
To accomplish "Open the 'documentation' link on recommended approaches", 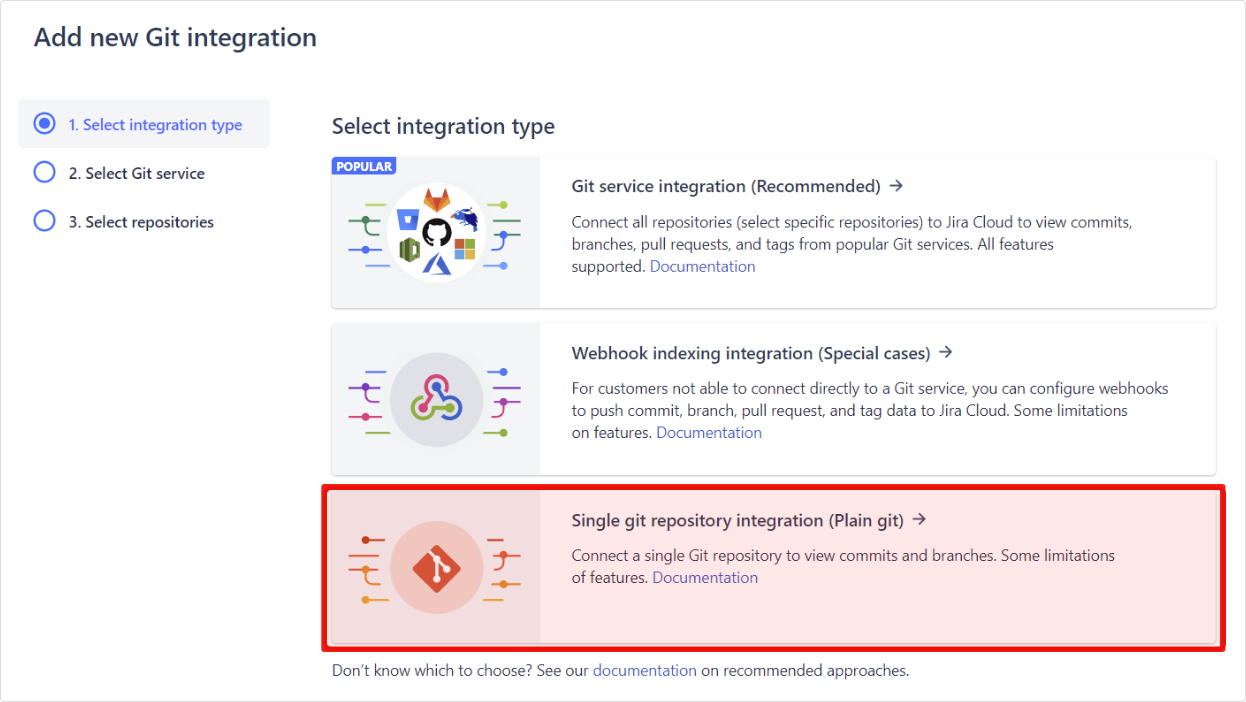I will point(645,671).
